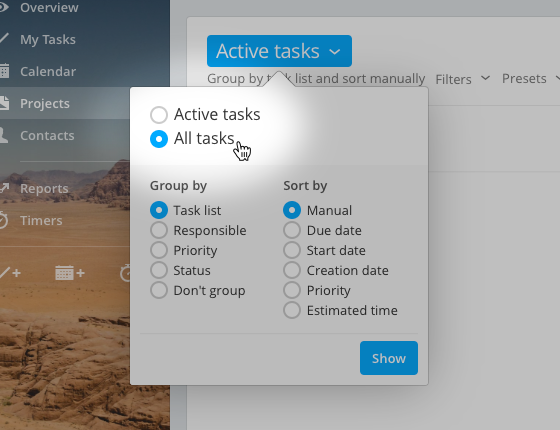Screen dimensions: 560x430
Task: Expand the Filters dropdown
Action: [462, 79]
